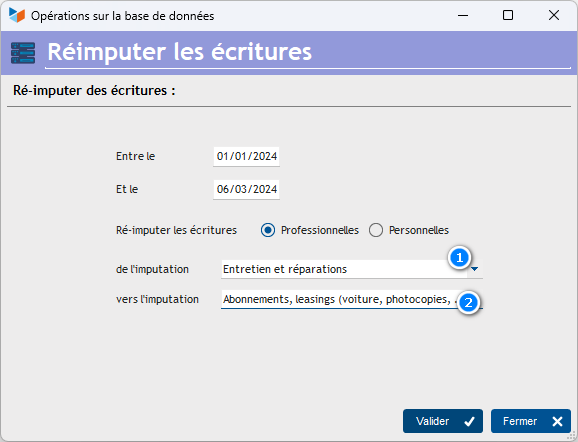Image resolution: width=578 pixels, height=442 pixels.
Task: Click the Réimputer les écritures header title
Action: (180, 52)
